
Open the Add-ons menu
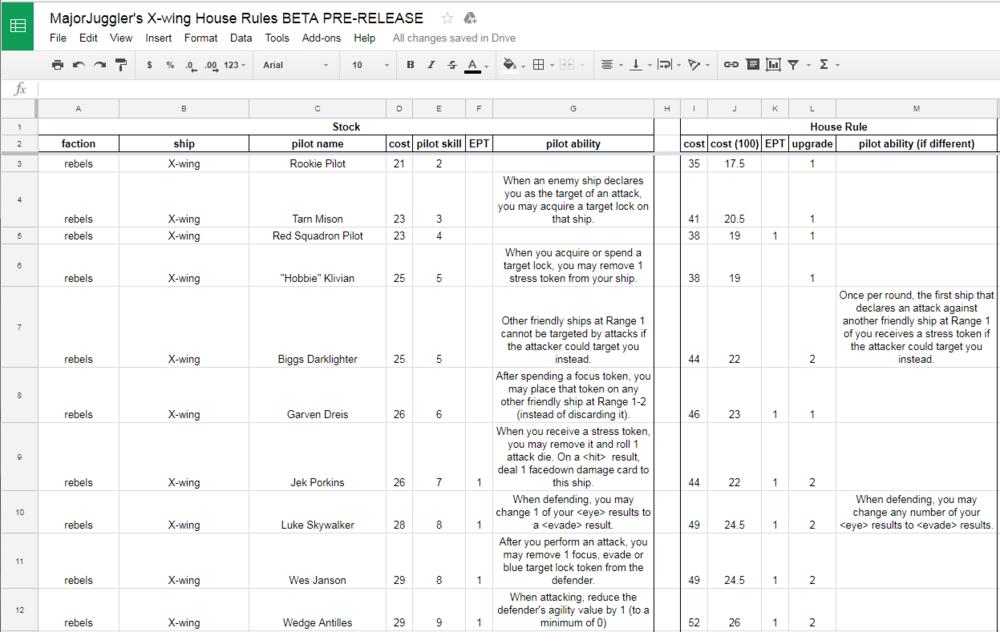[321, 38]
